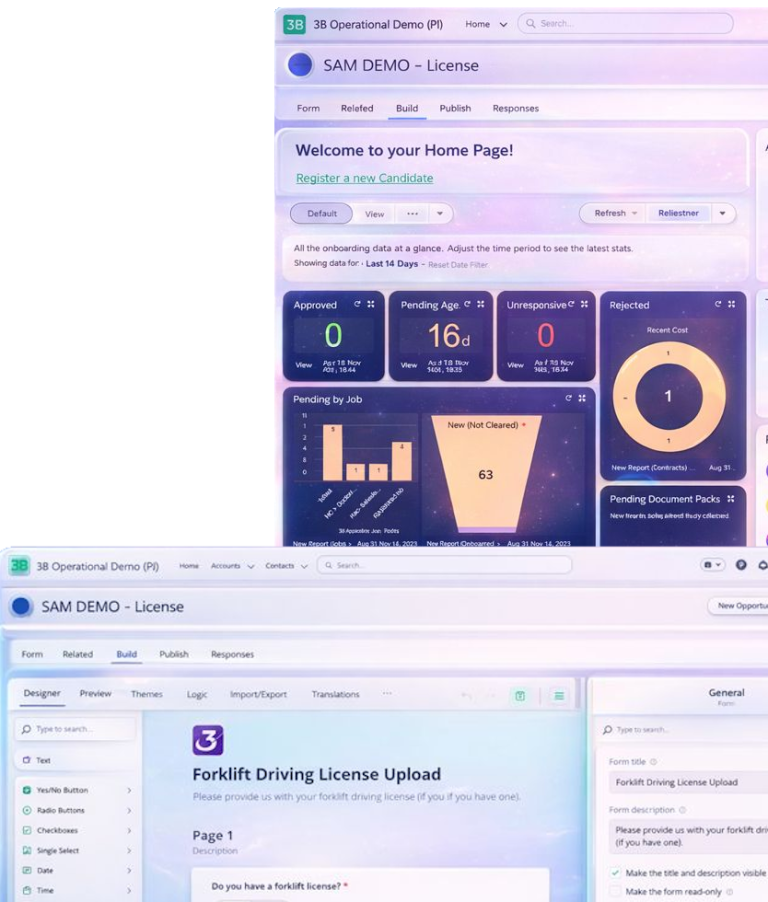Switch to the Publish tab in the top window
This screenshot has width=768, height=902.
[x=455, y=108]
